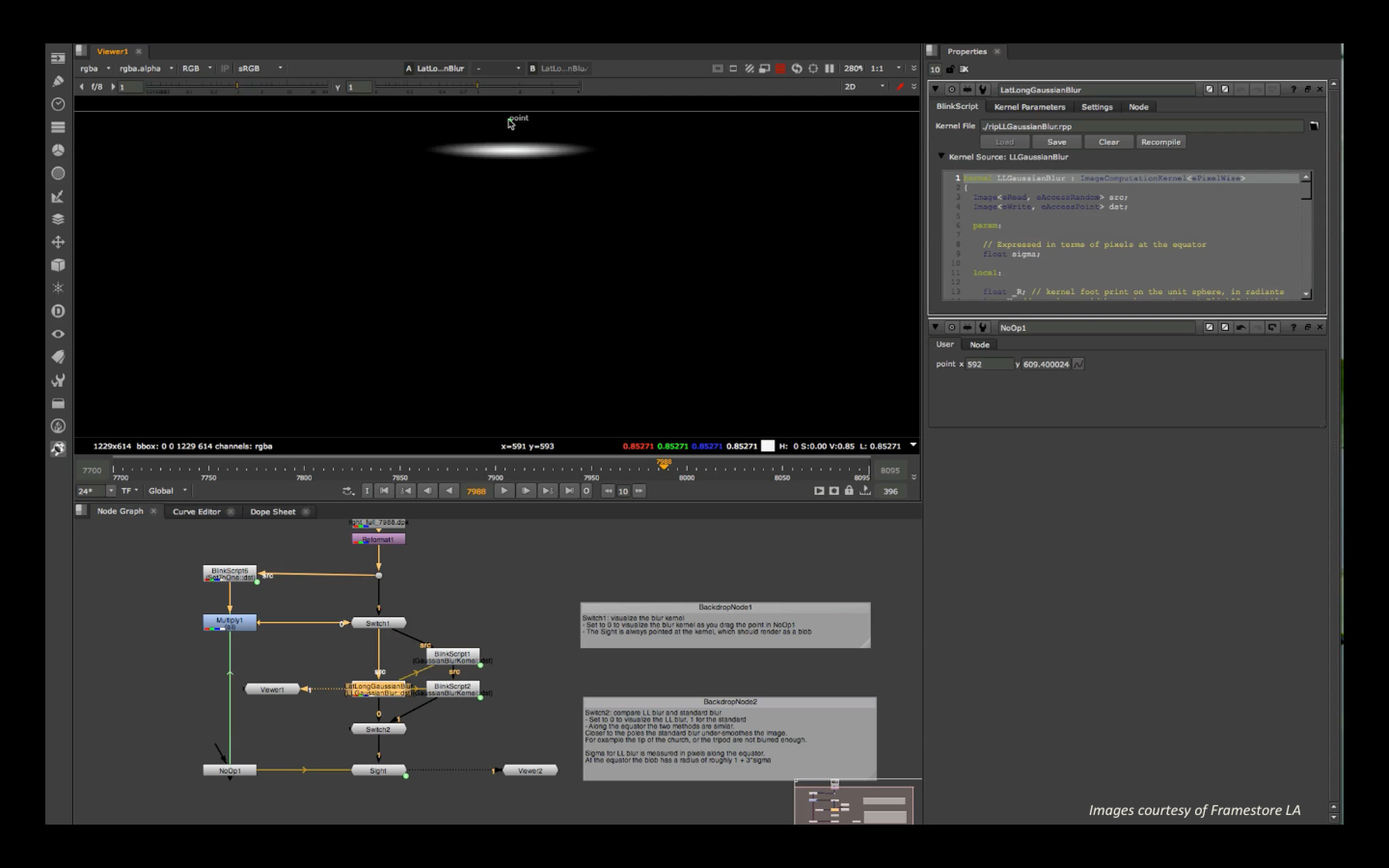Open the Global frame range dropdown
The width and height of the screenshot is (1389, 868).
[166, 490]
